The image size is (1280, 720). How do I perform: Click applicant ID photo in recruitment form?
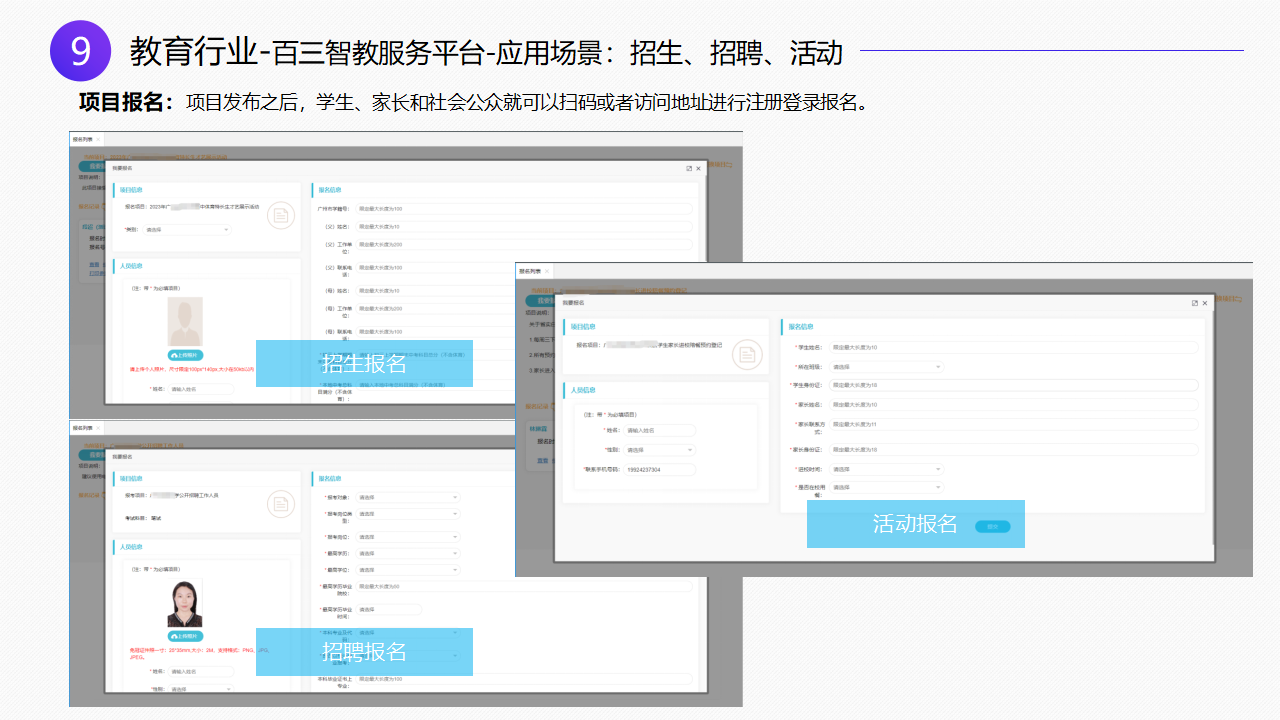tap(185, 603)
